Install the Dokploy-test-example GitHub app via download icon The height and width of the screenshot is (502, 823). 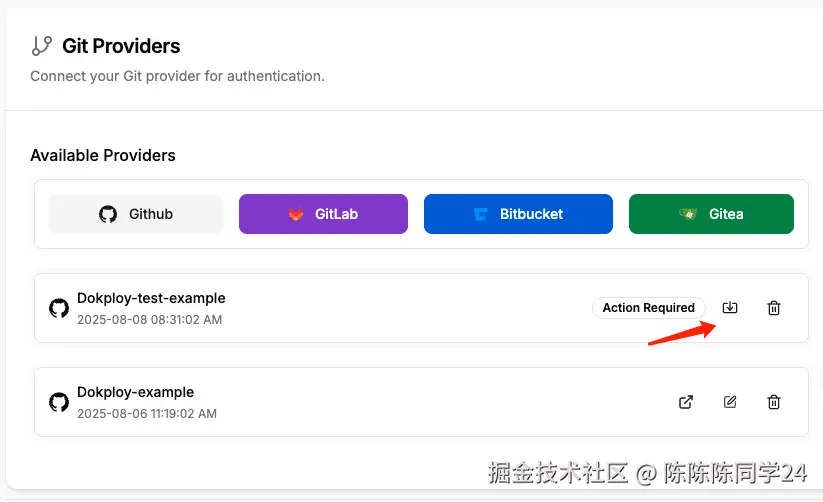click(730, 308)
